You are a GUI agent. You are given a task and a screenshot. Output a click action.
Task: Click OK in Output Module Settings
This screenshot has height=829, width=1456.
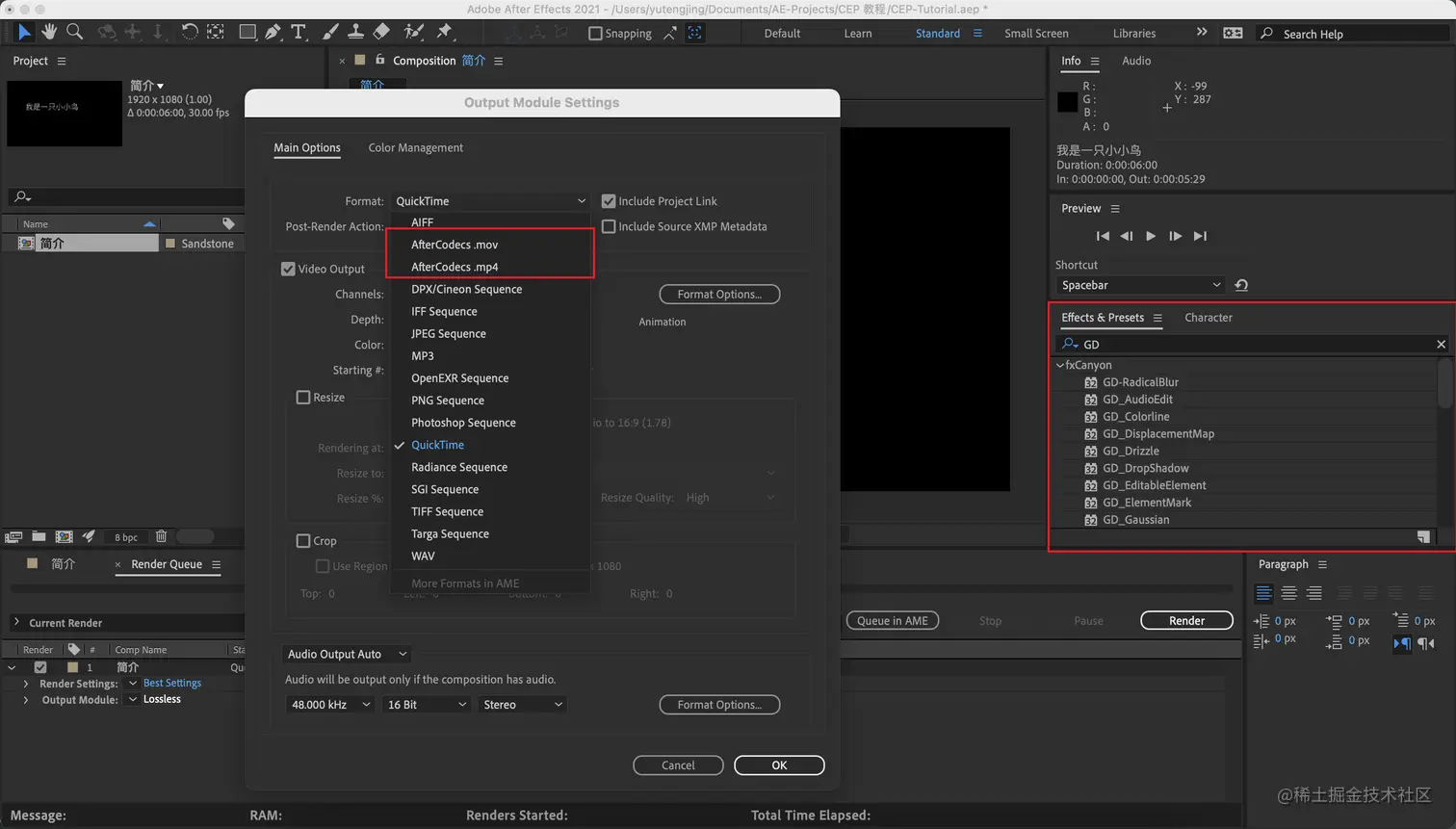coord(779,765)
